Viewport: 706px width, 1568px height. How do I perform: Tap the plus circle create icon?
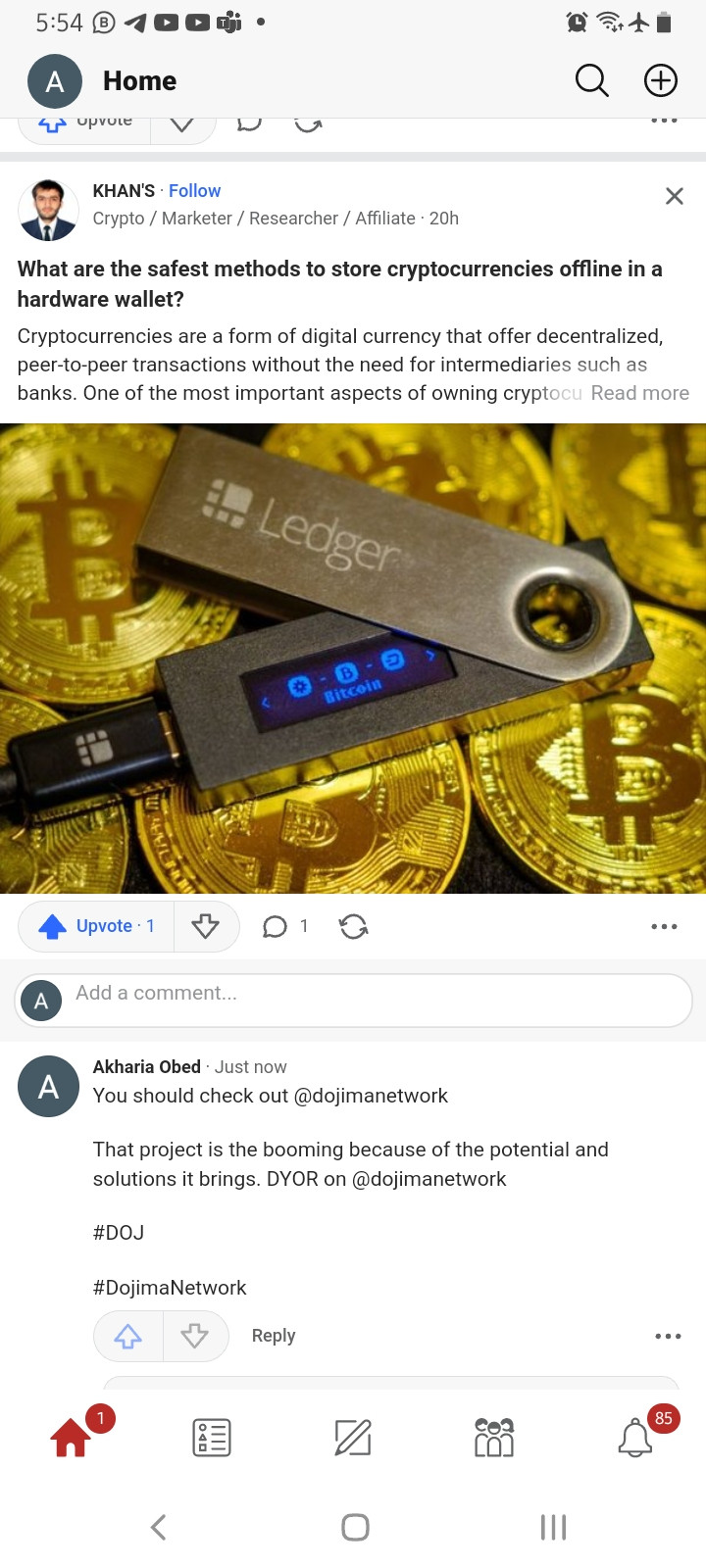(661, 80)
